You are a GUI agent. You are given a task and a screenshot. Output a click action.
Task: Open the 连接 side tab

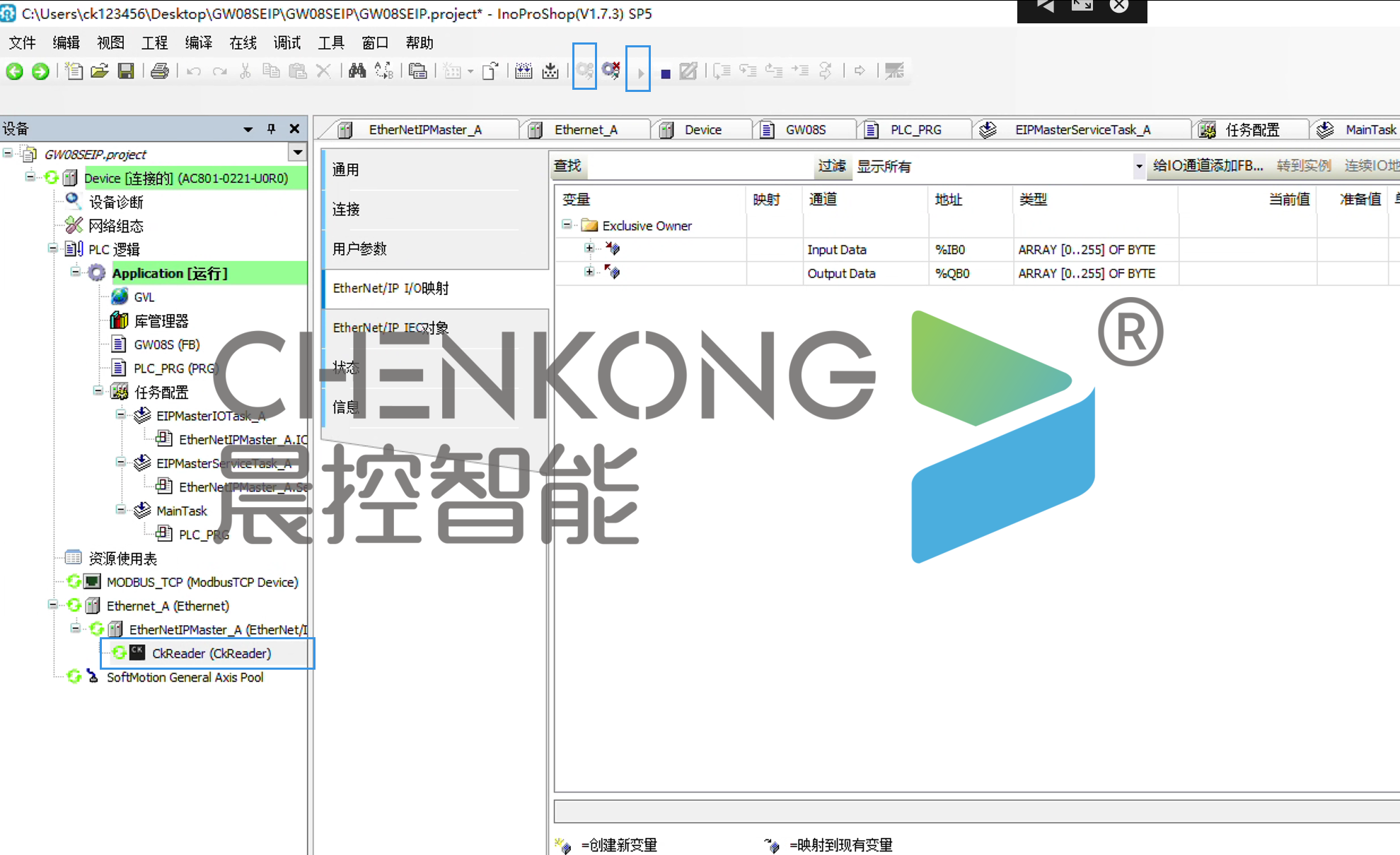point(436,209)
